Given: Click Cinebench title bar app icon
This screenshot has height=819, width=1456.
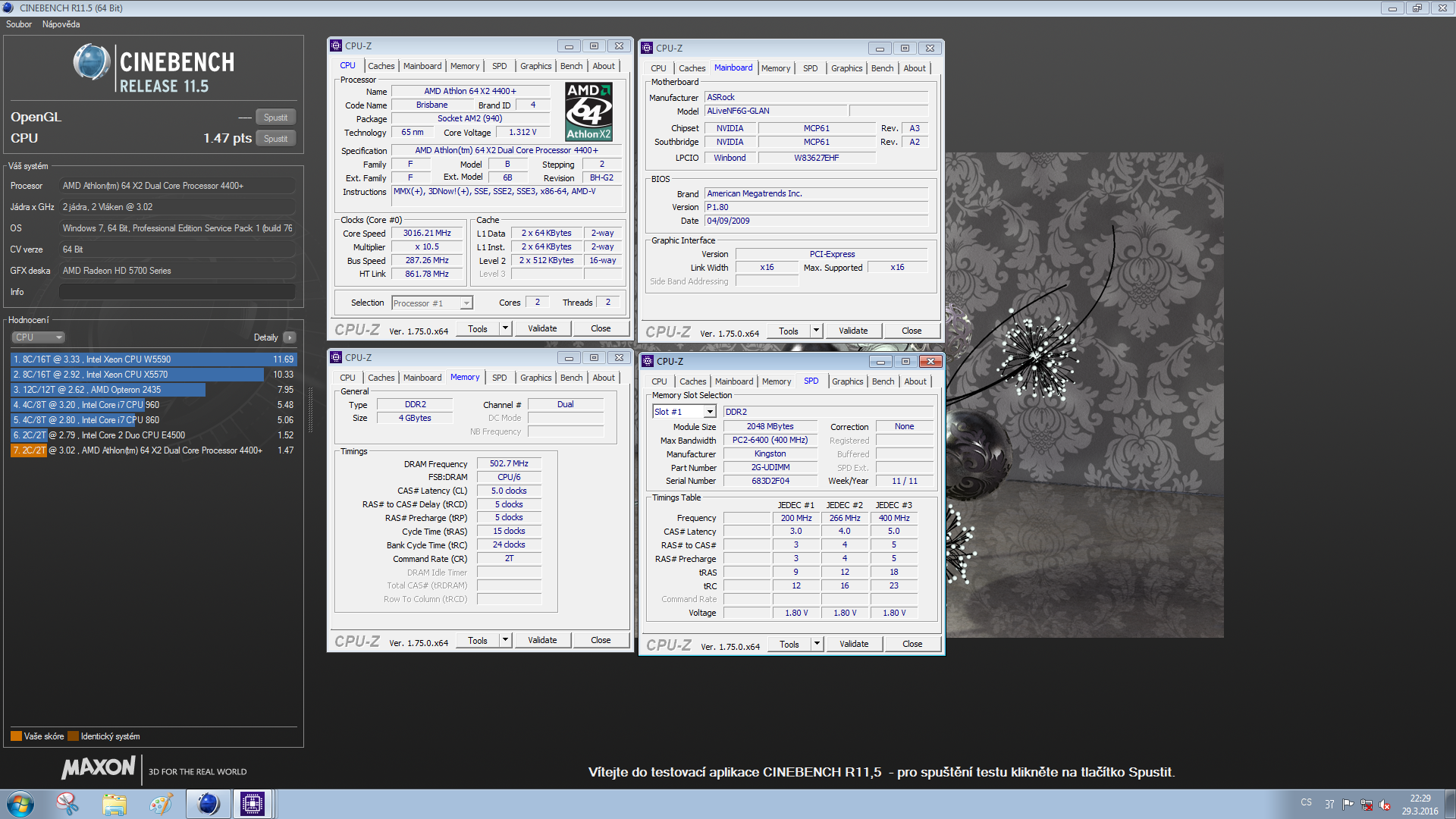Looking at the screenshot, I should coord(8,8).
